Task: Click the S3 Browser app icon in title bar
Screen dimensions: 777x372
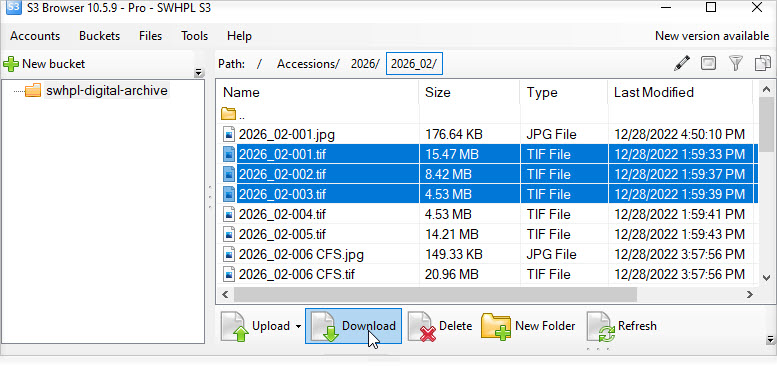Action: point(14,8)
